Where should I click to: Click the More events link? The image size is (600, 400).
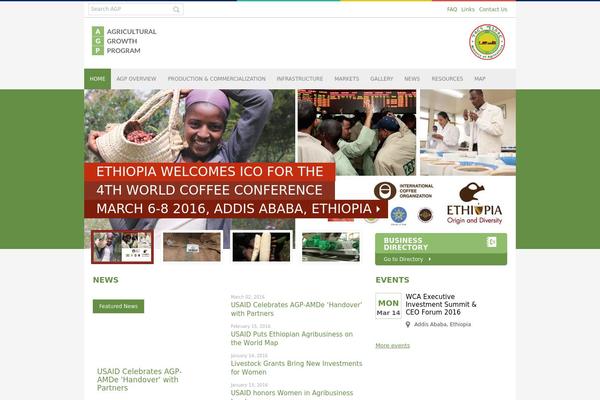coord(393,346)
